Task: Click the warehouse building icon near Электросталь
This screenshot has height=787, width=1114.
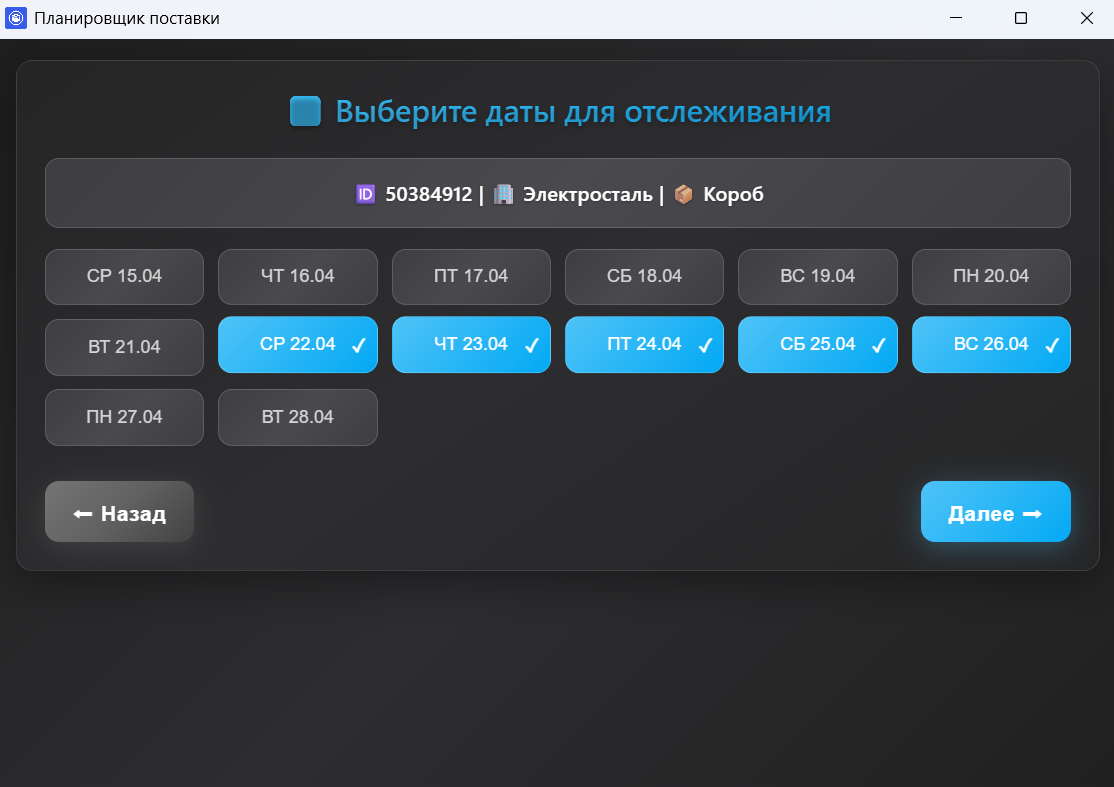Action: point(503,194)
